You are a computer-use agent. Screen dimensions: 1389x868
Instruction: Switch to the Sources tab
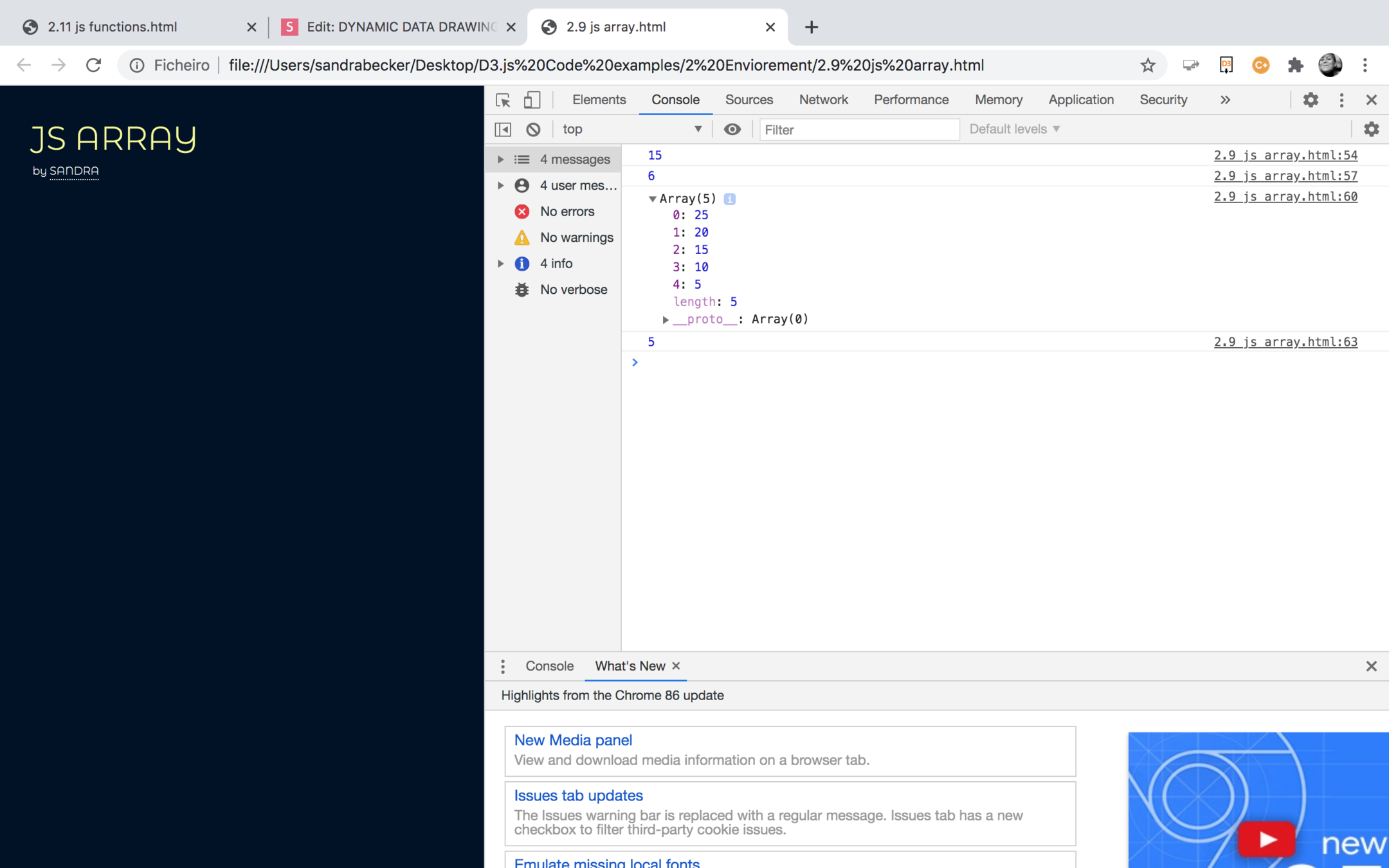[x=749, y=100]
